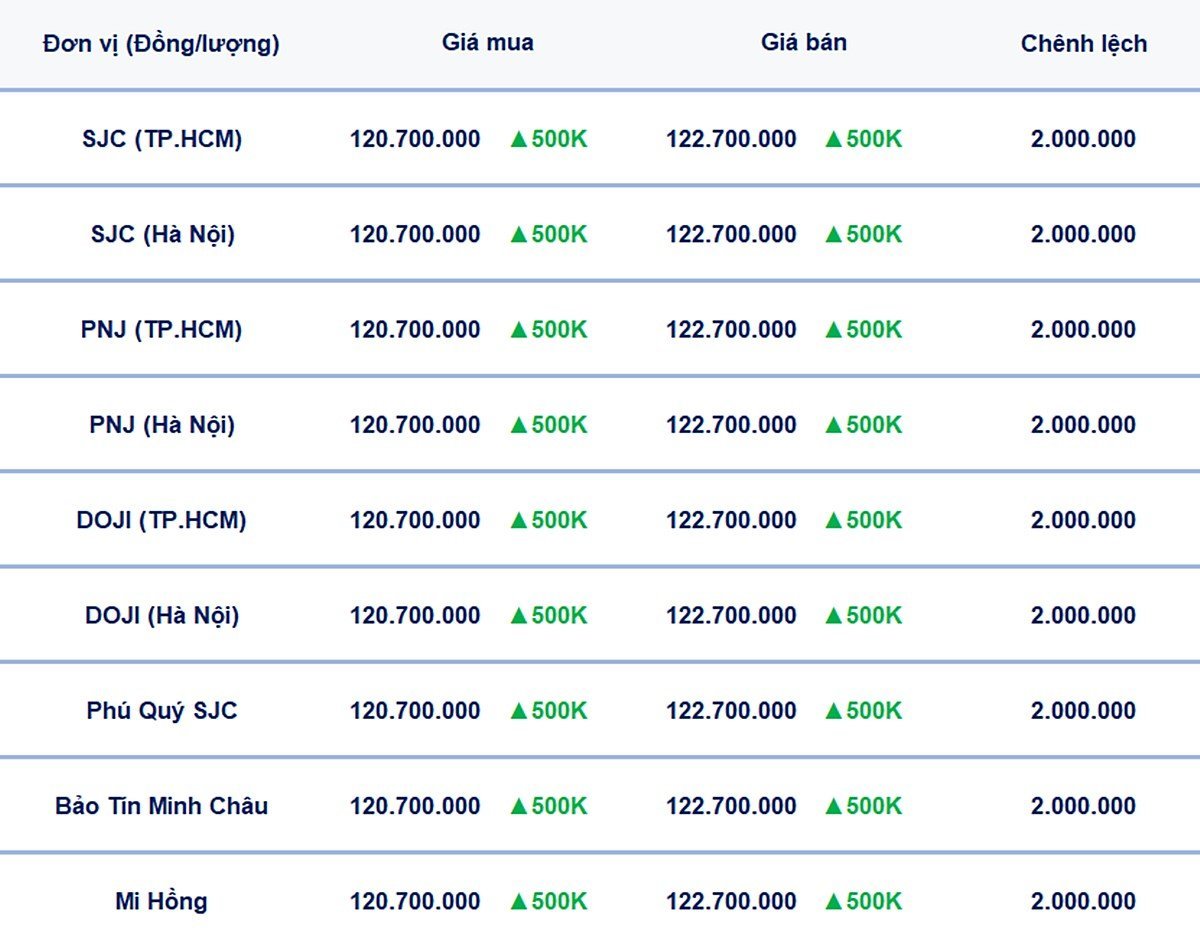Screen dimensions: 1200x940
Task: Click SJC (TP.HCM) buy-price ▲500K indicator
Action: 549,139
